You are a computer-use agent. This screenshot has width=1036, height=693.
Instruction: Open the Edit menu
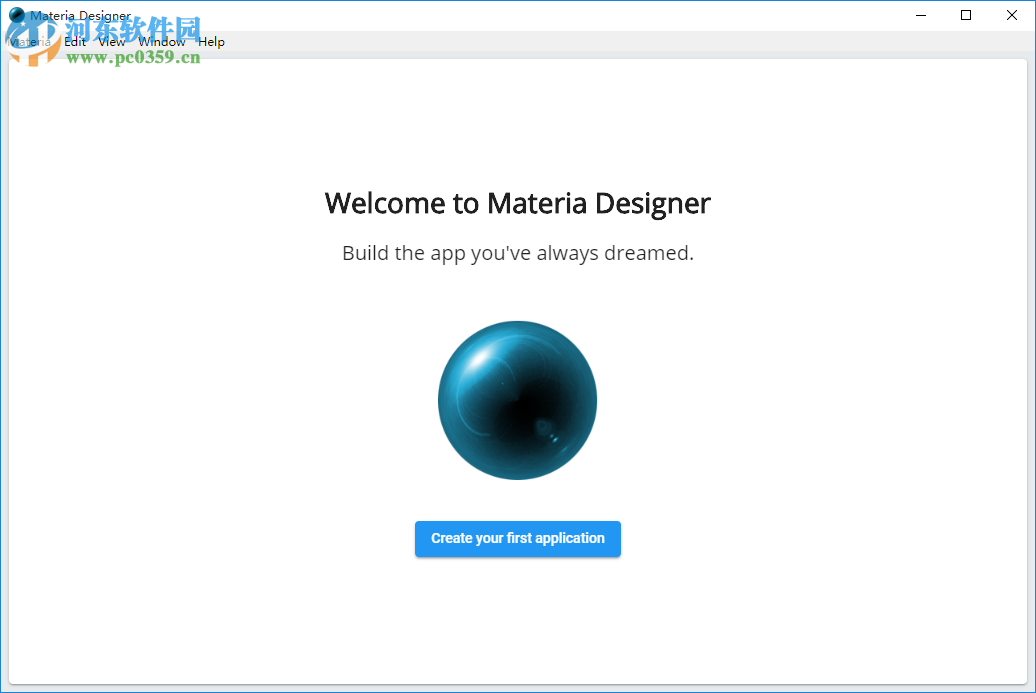[x=74, y=41]
